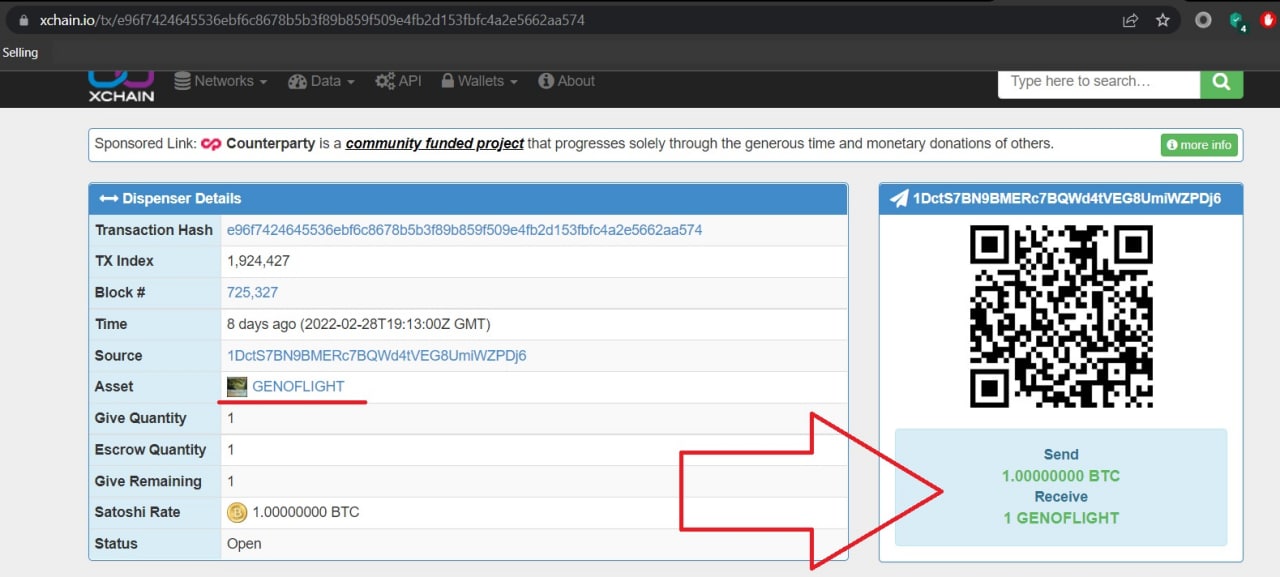Screen dimensions: 1280x577
Task: Bookmark this page with the star icon
Action: tap(1162, 20)
